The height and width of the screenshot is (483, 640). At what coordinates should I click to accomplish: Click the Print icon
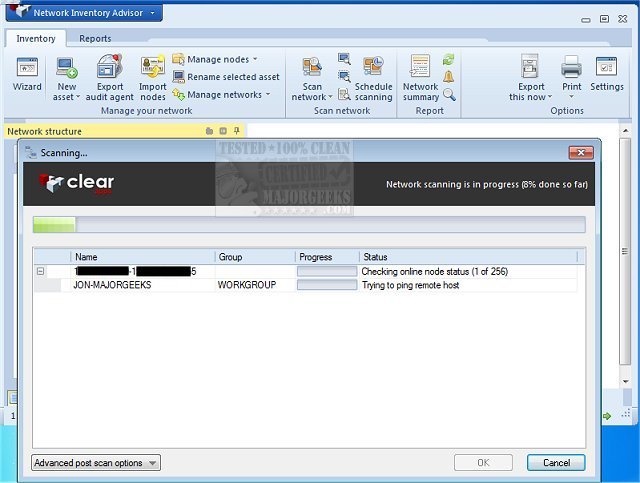[x=571, y=67]
